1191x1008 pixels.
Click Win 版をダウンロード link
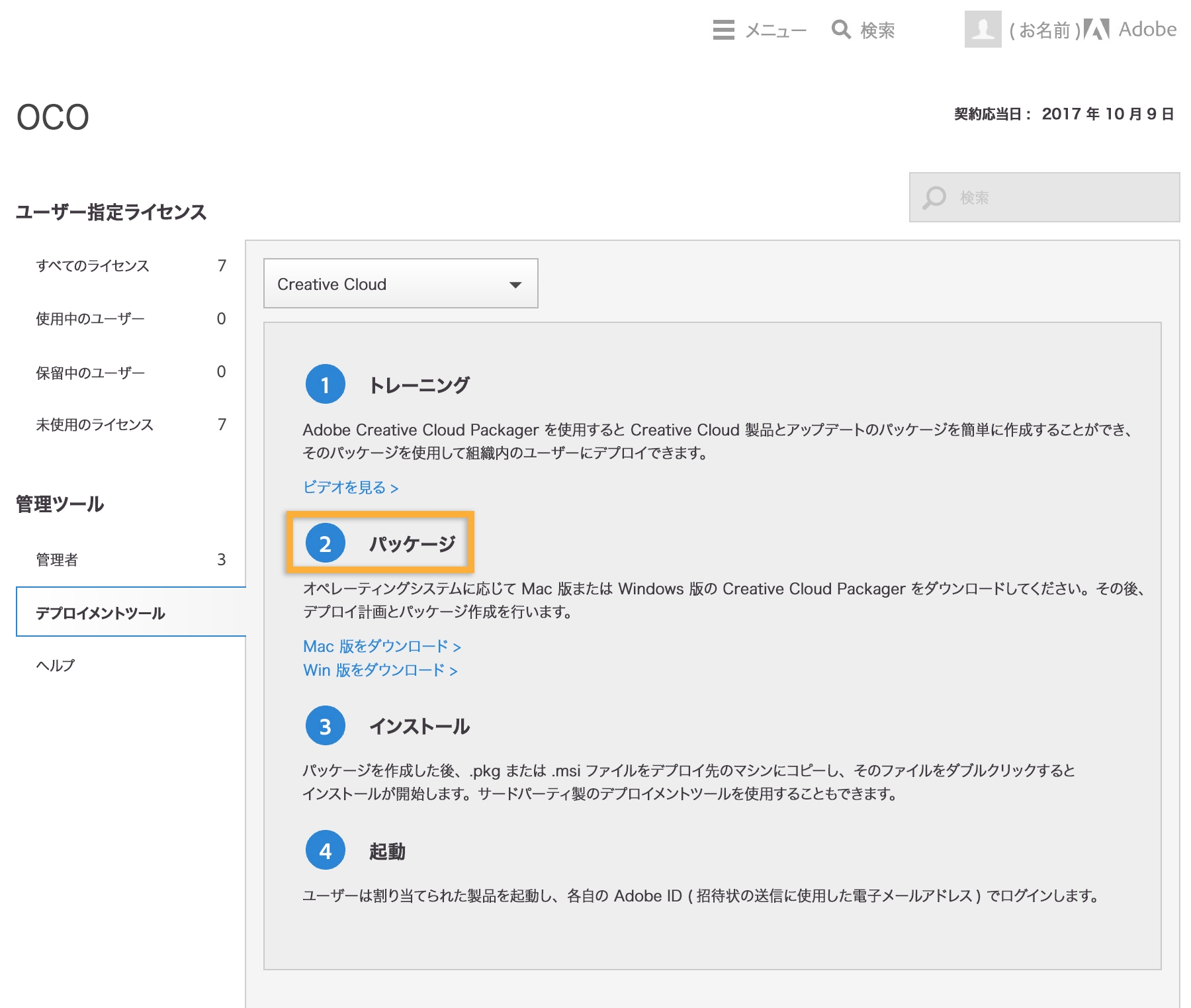tap(380, 670)
